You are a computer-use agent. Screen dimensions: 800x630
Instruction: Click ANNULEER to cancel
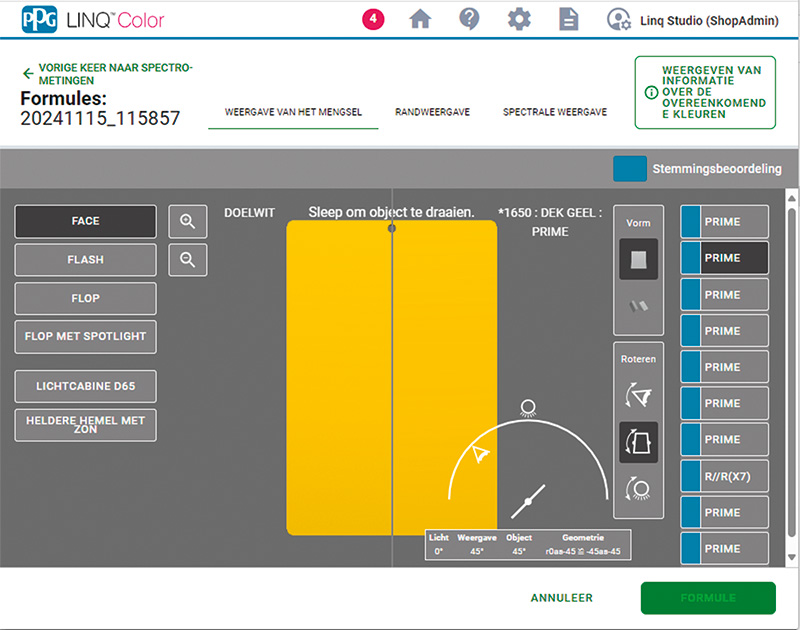point(561,598)
